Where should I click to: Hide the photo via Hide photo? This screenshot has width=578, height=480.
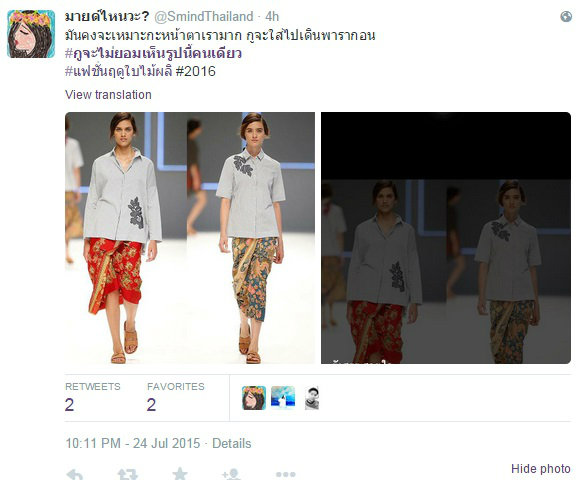(541, 469)
